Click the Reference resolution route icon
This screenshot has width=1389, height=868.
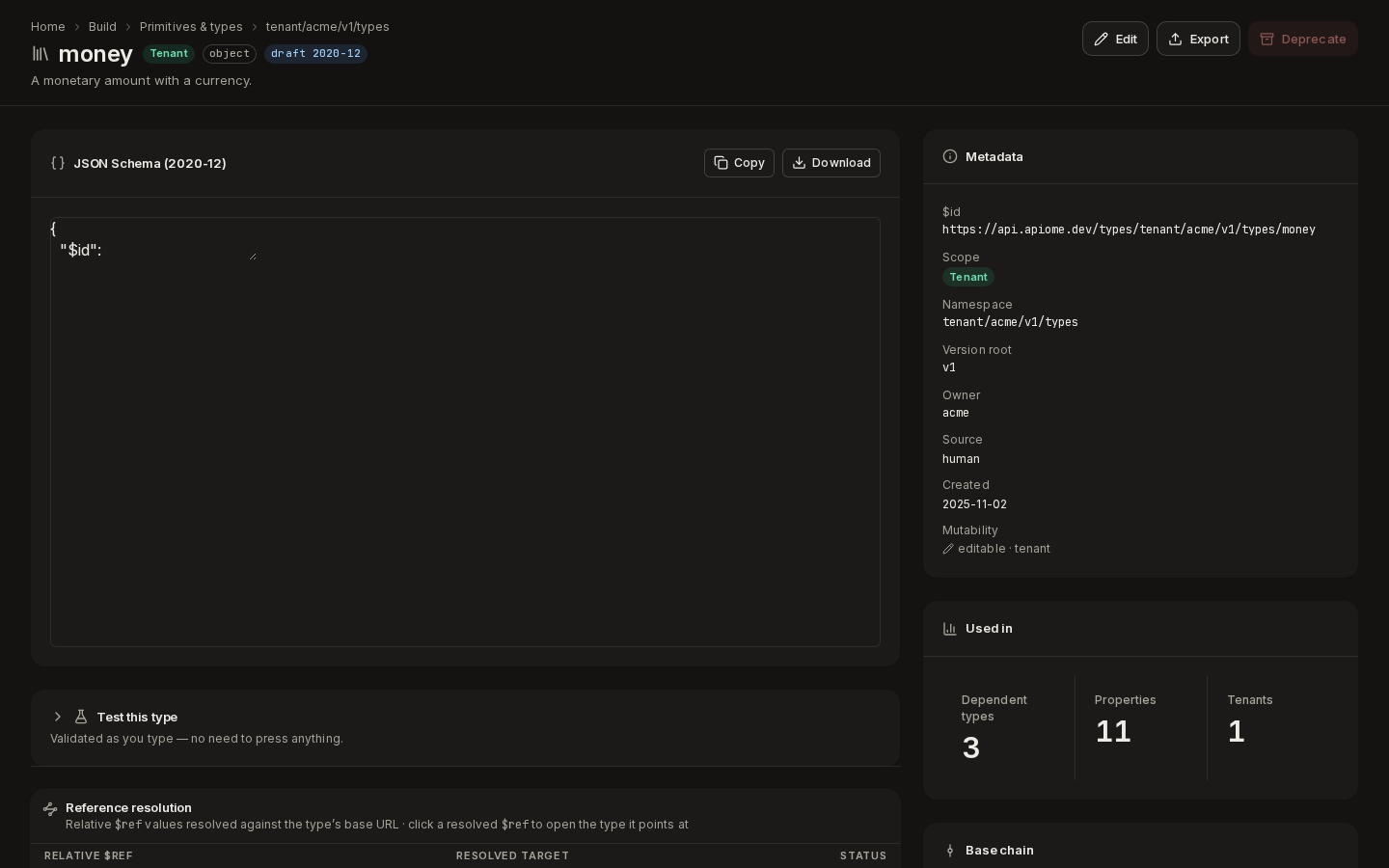[x=50, y=808]
